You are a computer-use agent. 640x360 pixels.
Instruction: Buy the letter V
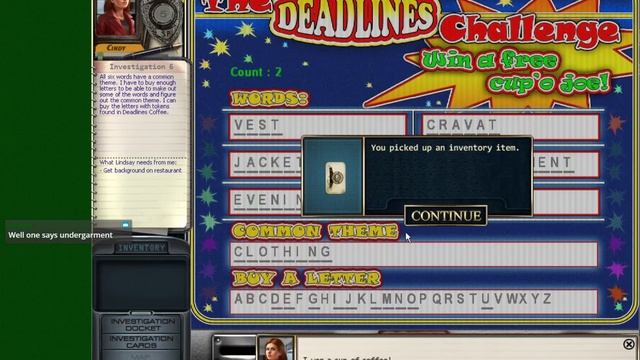click(x=498, y=299)
